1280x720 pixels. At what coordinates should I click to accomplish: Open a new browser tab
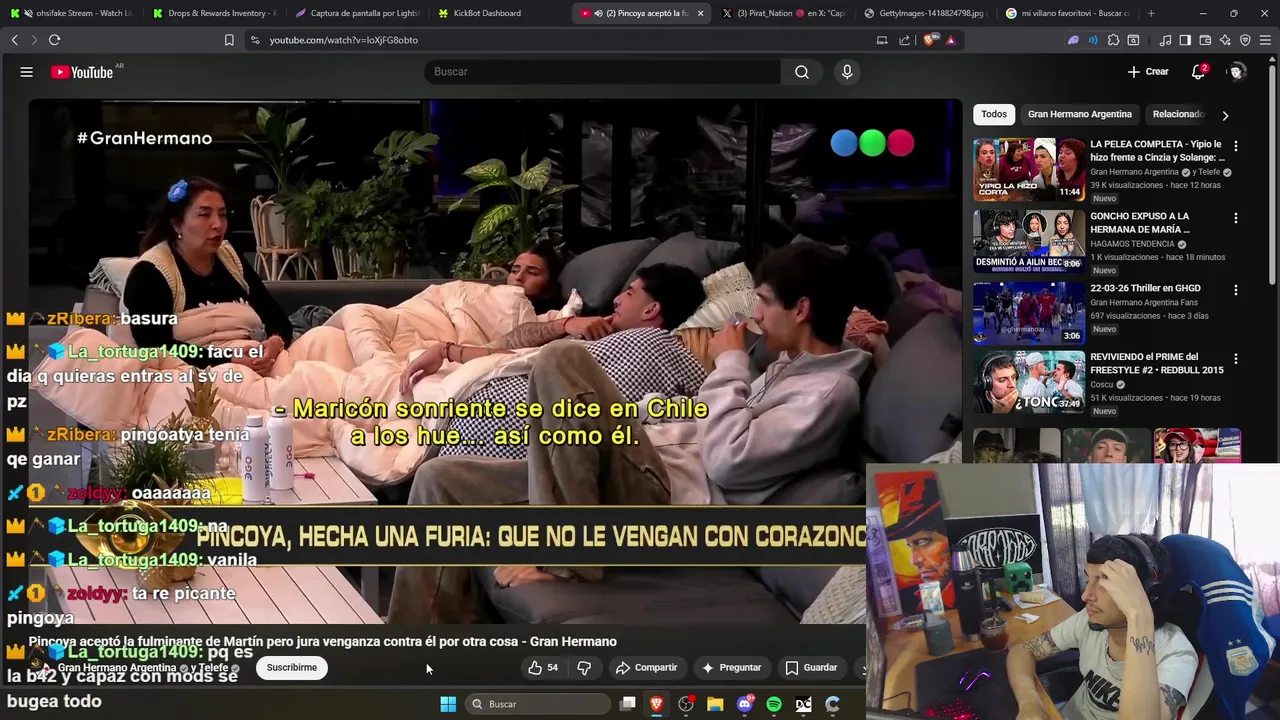[x=1151, y=13]
